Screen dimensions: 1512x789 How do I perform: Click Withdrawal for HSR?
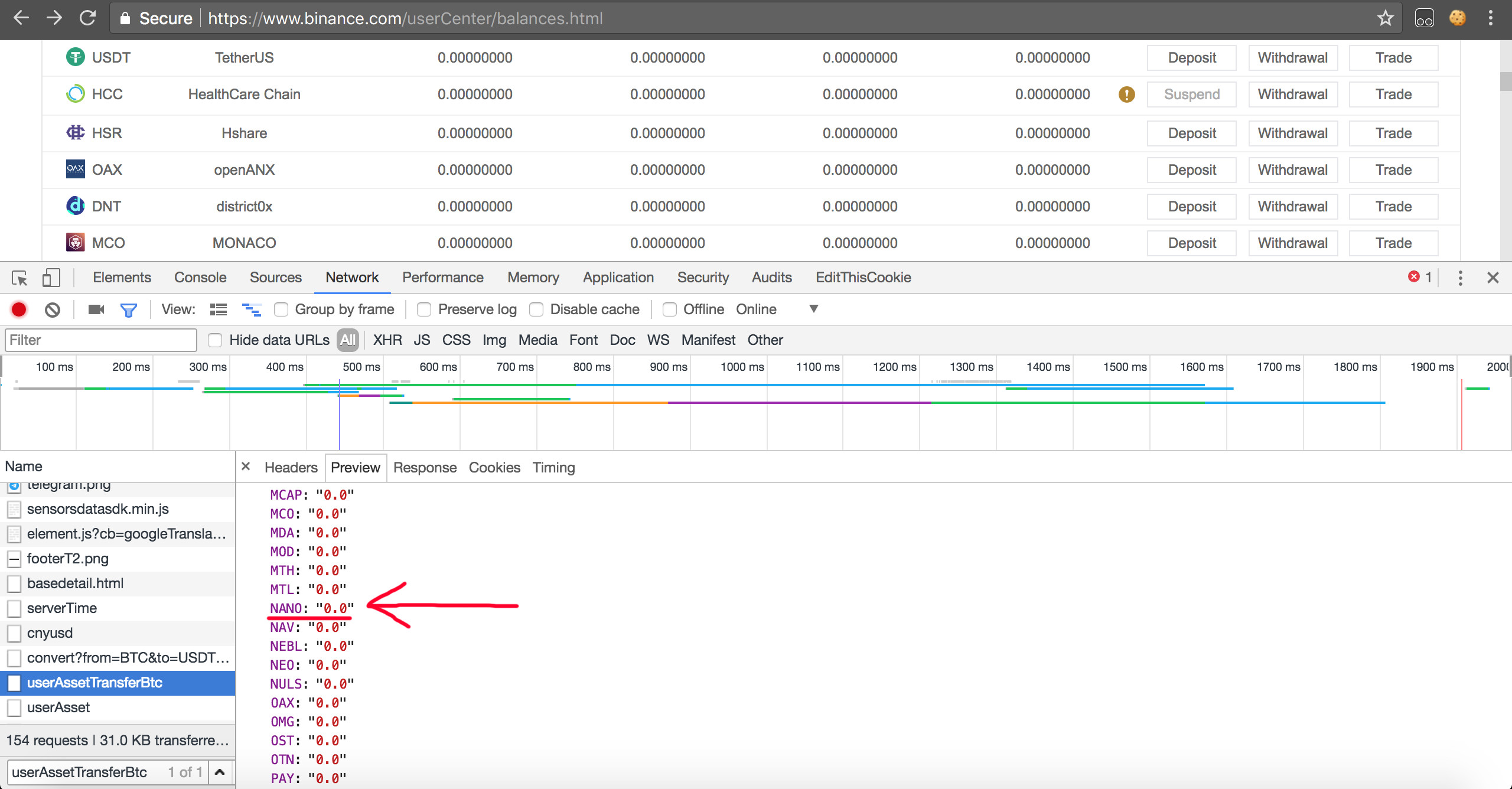point(1293,133)
